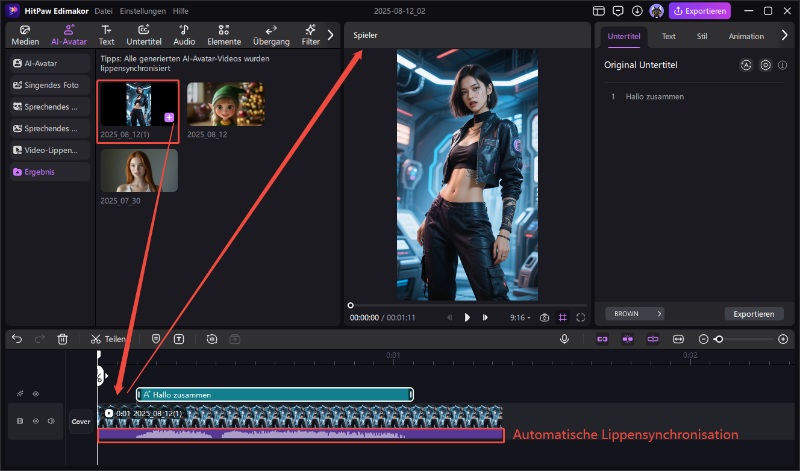Viewport: 800px width, 471px height.
Task: Toggle the preview axis snapping option
Action: (653, 339)
